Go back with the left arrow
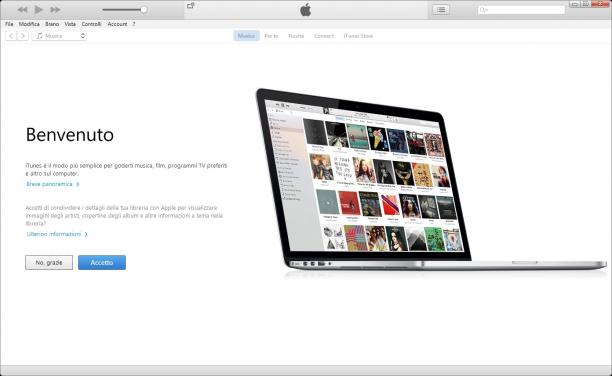 pos(11,36)
